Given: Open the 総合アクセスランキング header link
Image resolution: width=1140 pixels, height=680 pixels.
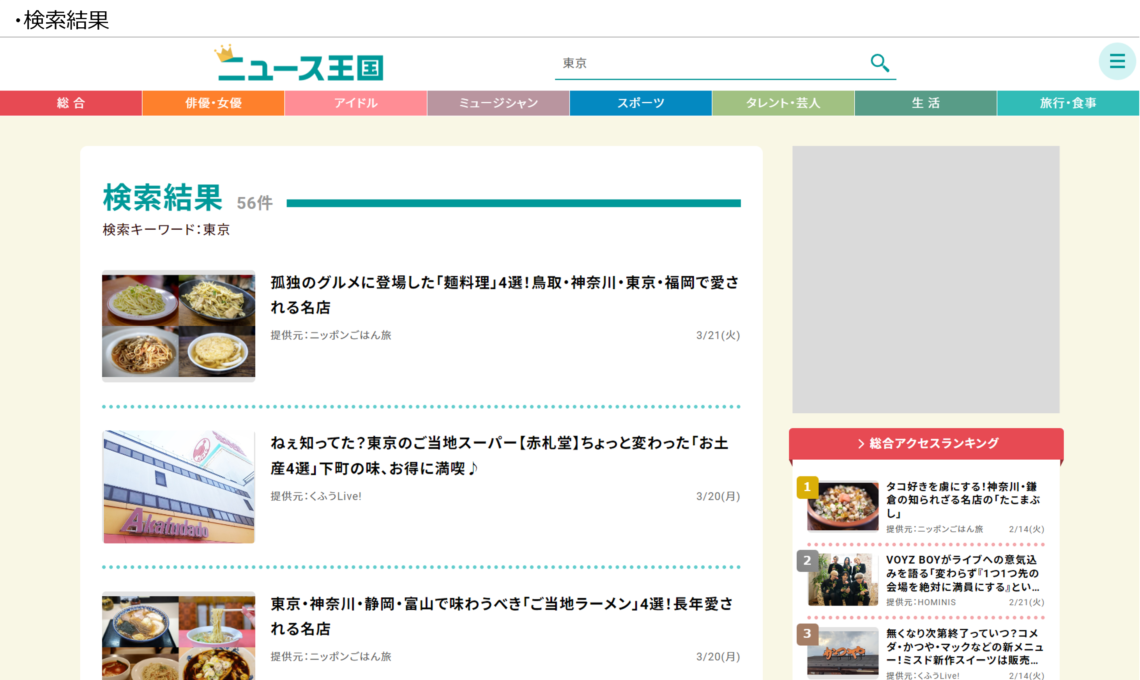Looking at the screenshot, I should click(926, 444).
